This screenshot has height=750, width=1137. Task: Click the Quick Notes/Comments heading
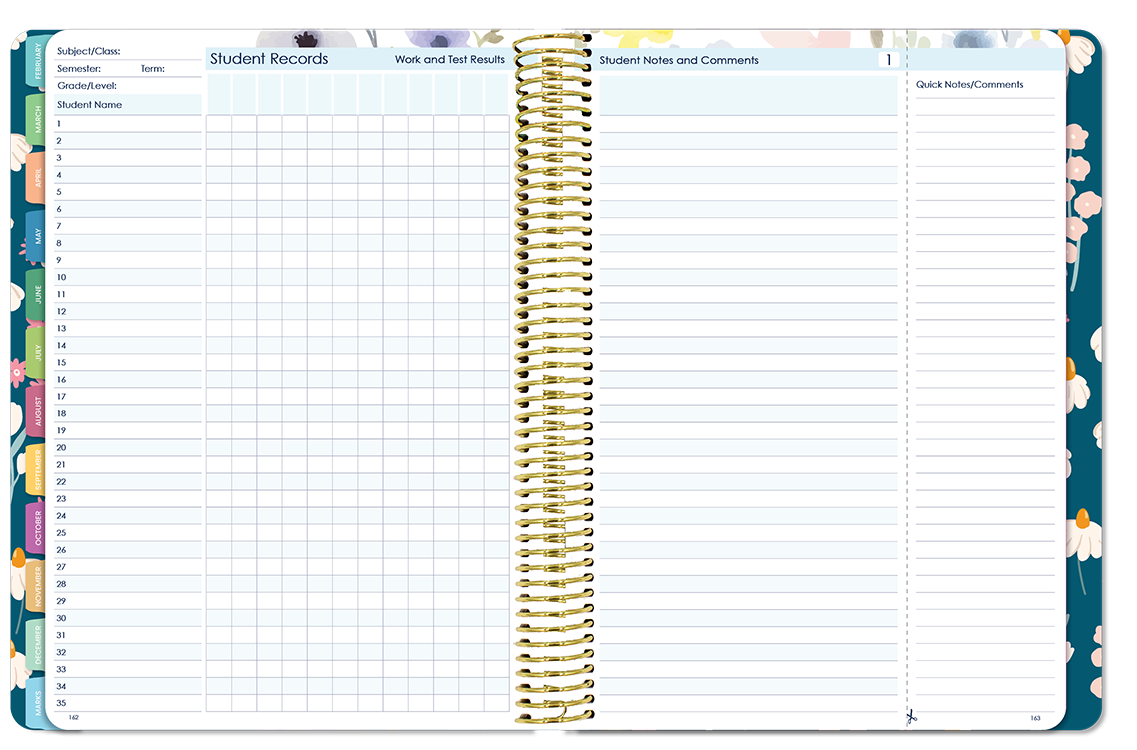tap(969, 85)
